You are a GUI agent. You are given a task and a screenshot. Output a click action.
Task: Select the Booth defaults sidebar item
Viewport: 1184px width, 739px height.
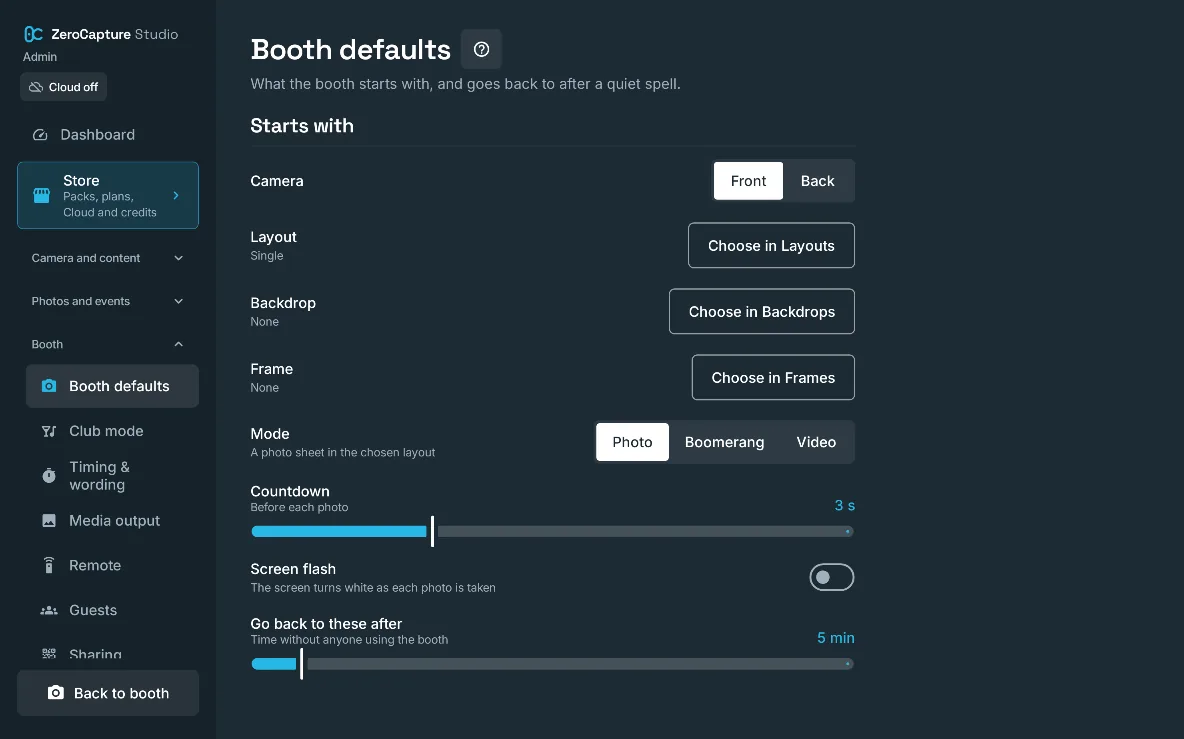coord(113,386)
